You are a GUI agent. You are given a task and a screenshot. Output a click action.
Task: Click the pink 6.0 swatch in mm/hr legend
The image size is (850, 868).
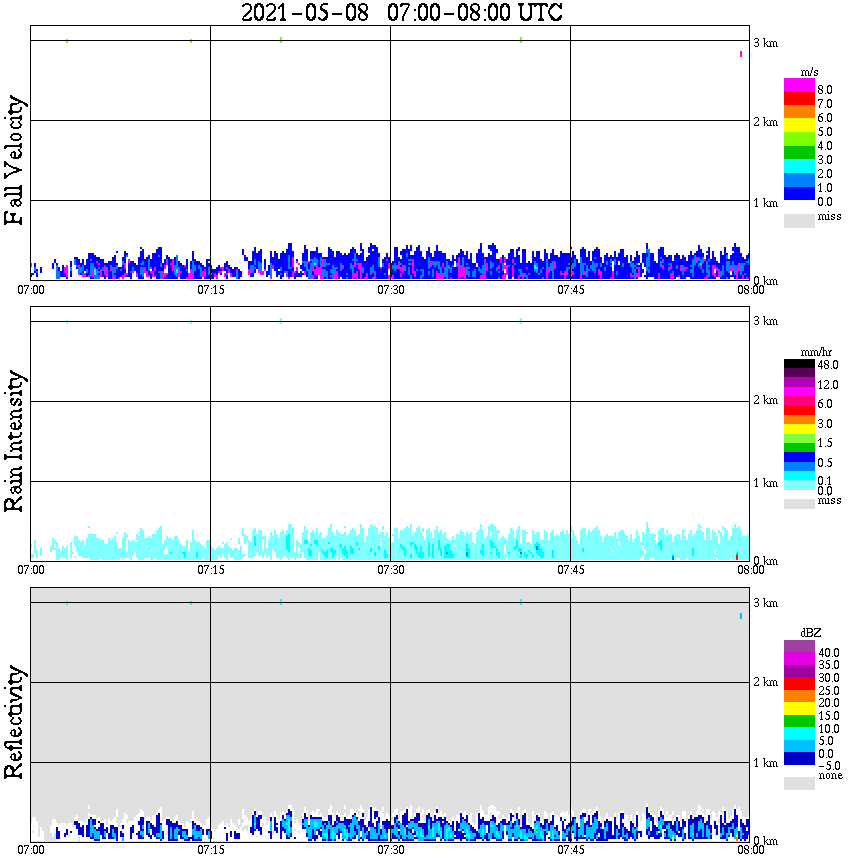click(x=799, y=401)
